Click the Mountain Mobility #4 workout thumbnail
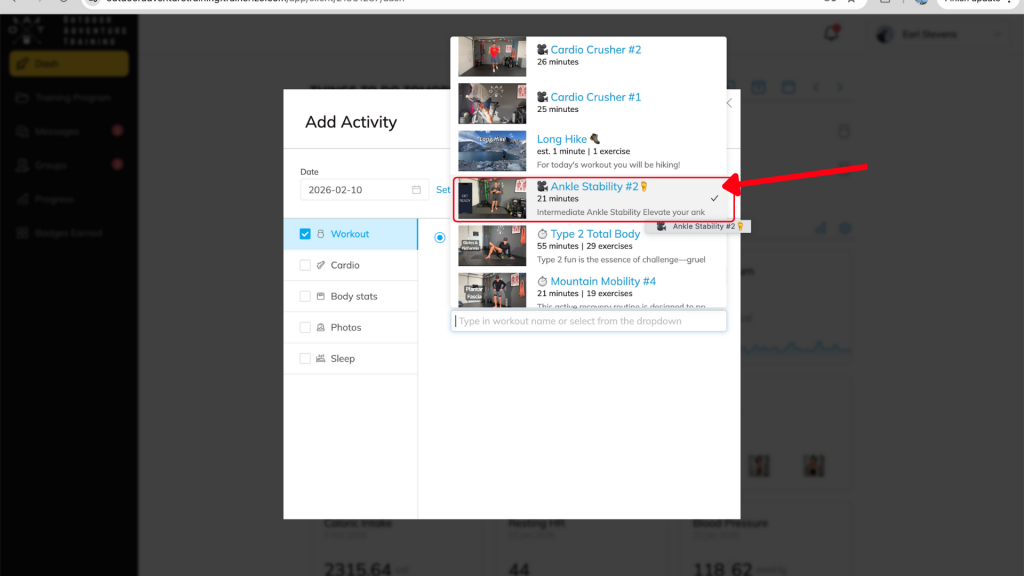1024x576 pixels. [x=492, y=291]
